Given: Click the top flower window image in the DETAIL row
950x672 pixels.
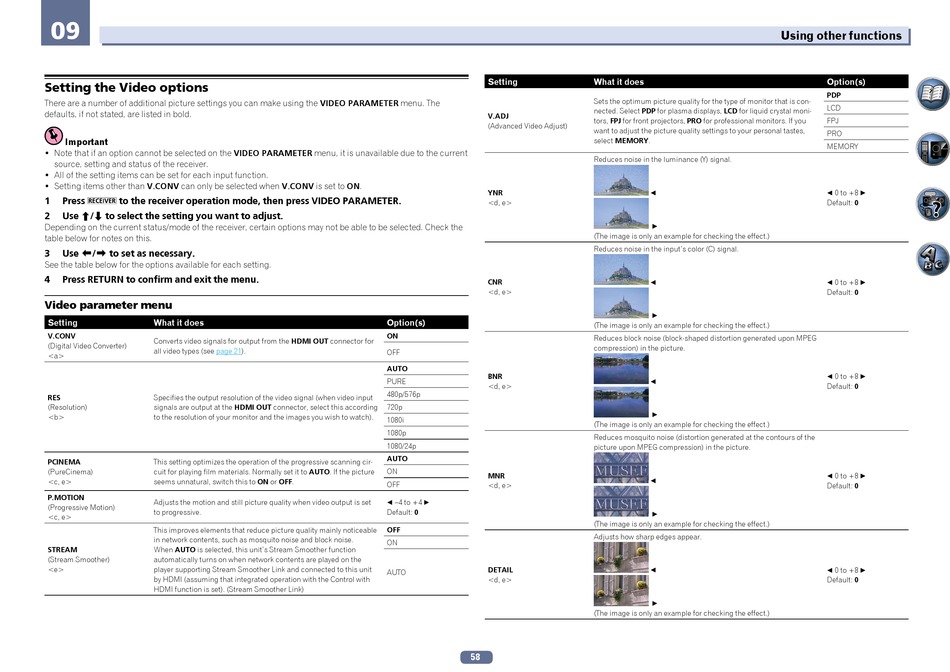Looking at the screenshot, I should [x=621, y=557].
